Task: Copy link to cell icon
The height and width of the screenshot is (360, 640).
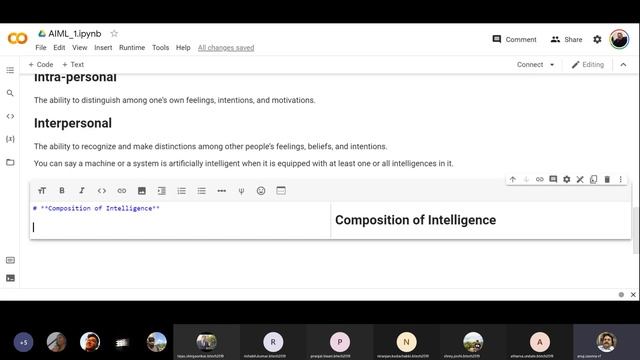Action: tap(540, 179)
